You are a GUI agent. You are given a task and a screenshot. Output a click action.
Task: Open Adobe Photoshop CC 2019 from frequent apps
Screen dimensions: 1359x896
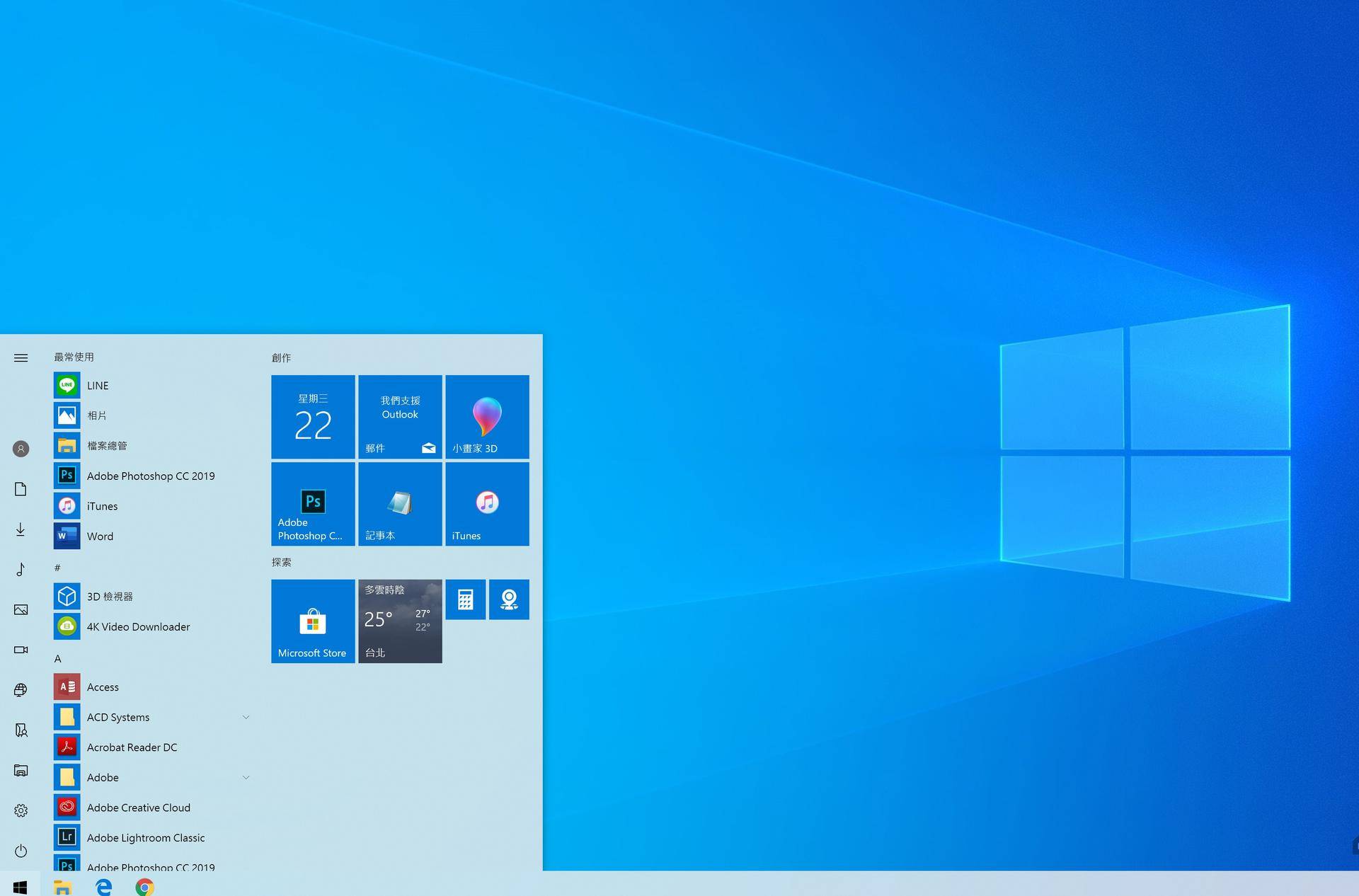tap(150, 476)
